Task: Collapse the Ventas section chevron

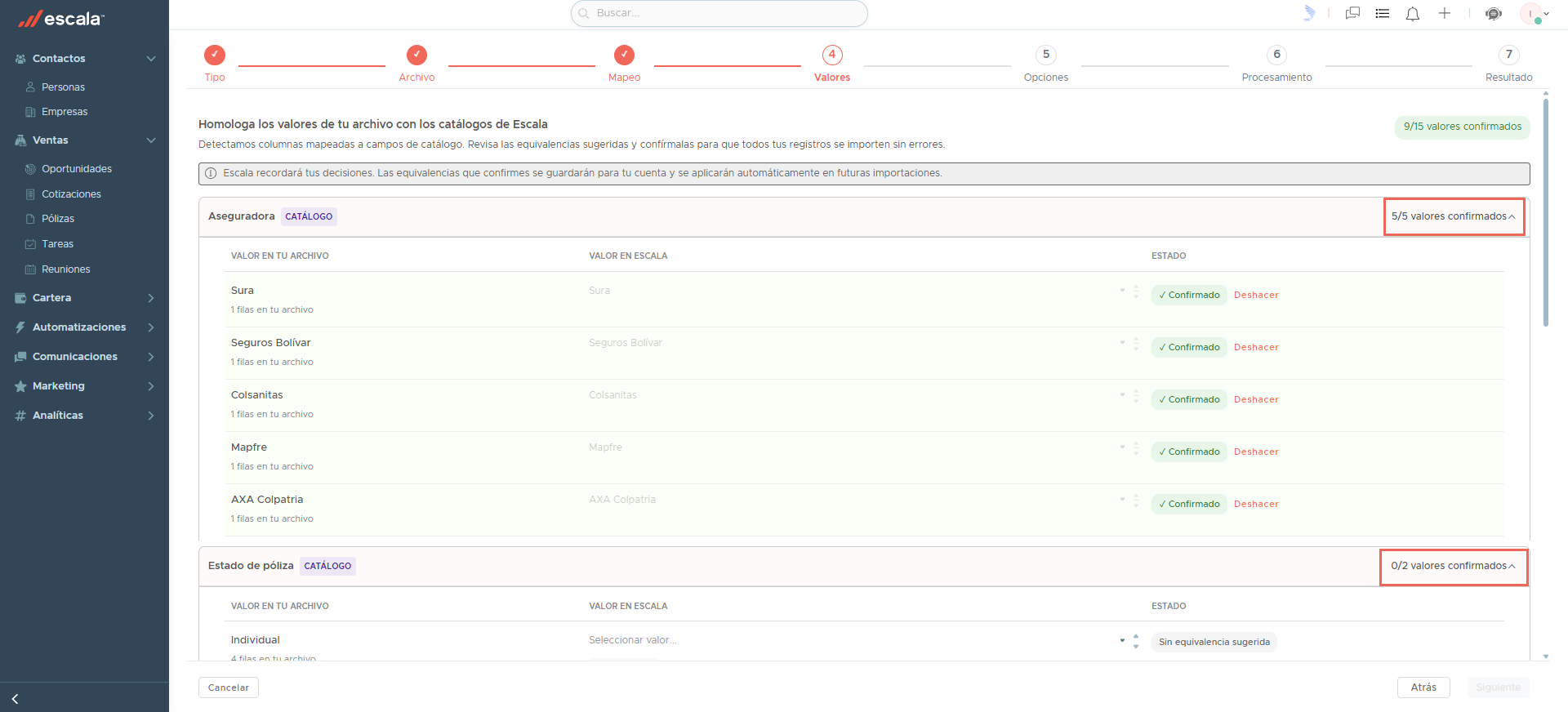Action: [x=151, y=140]
